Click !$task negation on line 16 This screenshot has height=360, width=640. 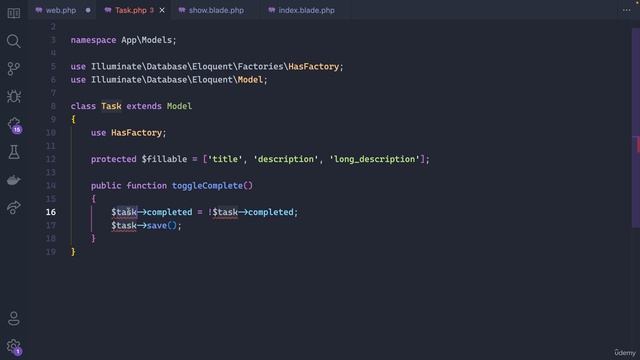tap(223, 212)
